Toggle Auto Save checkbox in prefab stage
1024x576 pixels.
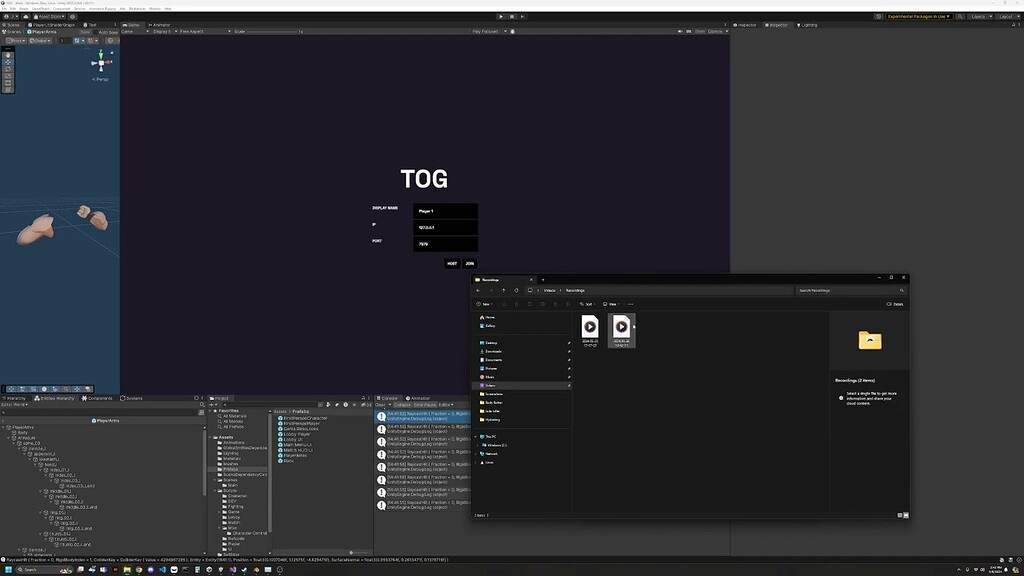pos(95,32)
